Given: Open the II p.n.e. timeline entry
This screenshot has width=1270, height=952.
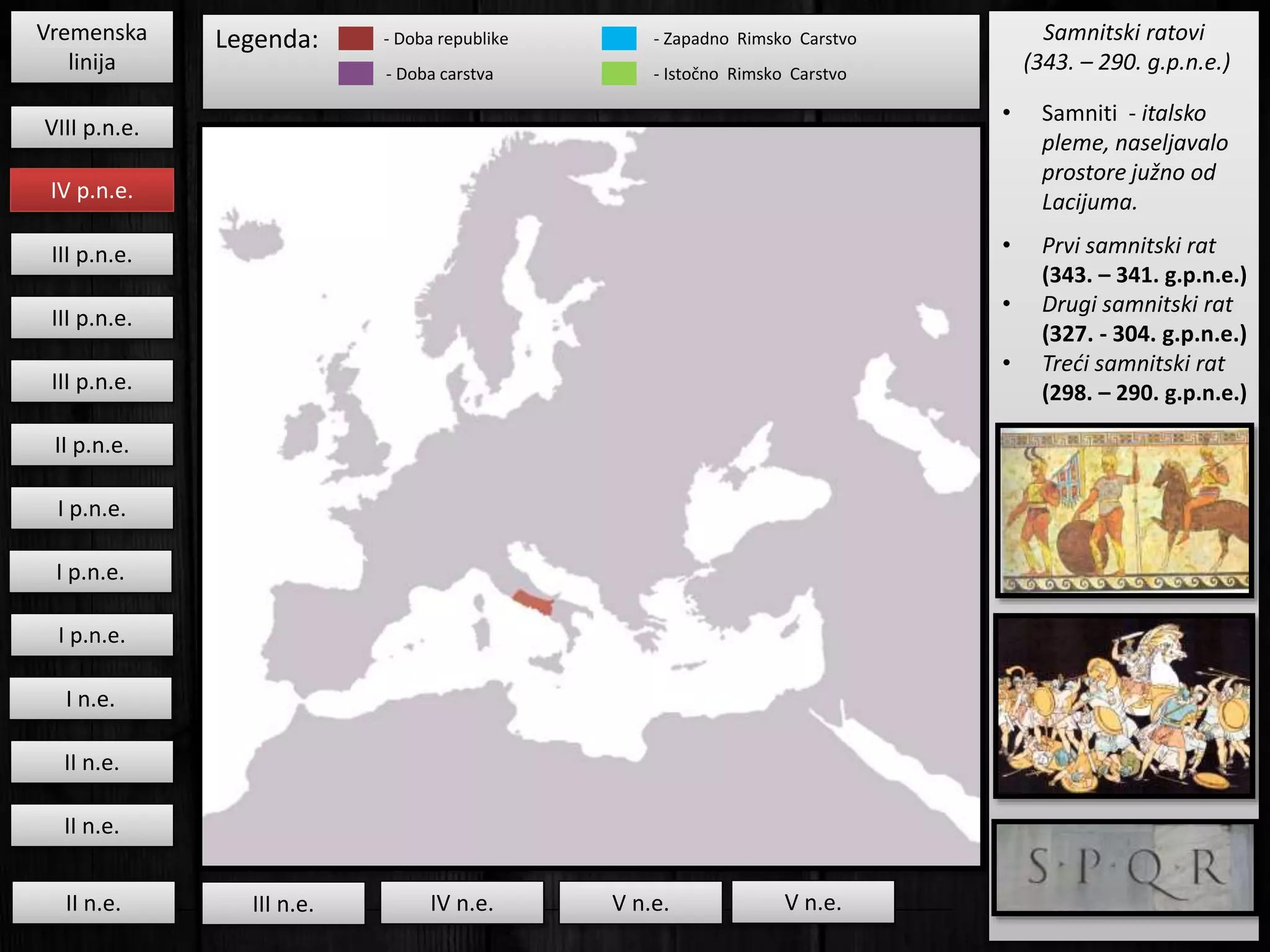Looking at the screenshot, I should [x=92, y=445].
